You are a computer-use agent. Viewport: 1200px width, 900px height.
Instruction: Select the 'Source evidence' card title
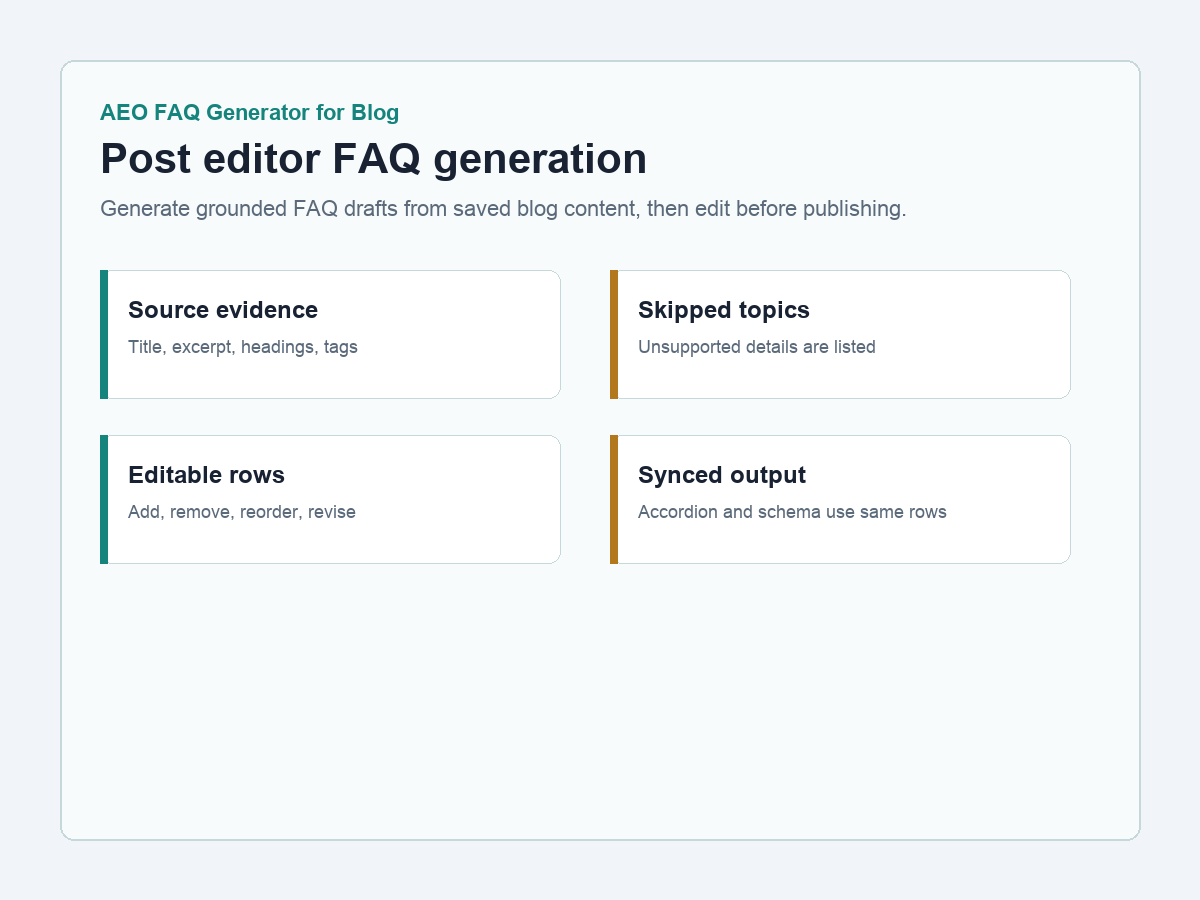point(223,310)
